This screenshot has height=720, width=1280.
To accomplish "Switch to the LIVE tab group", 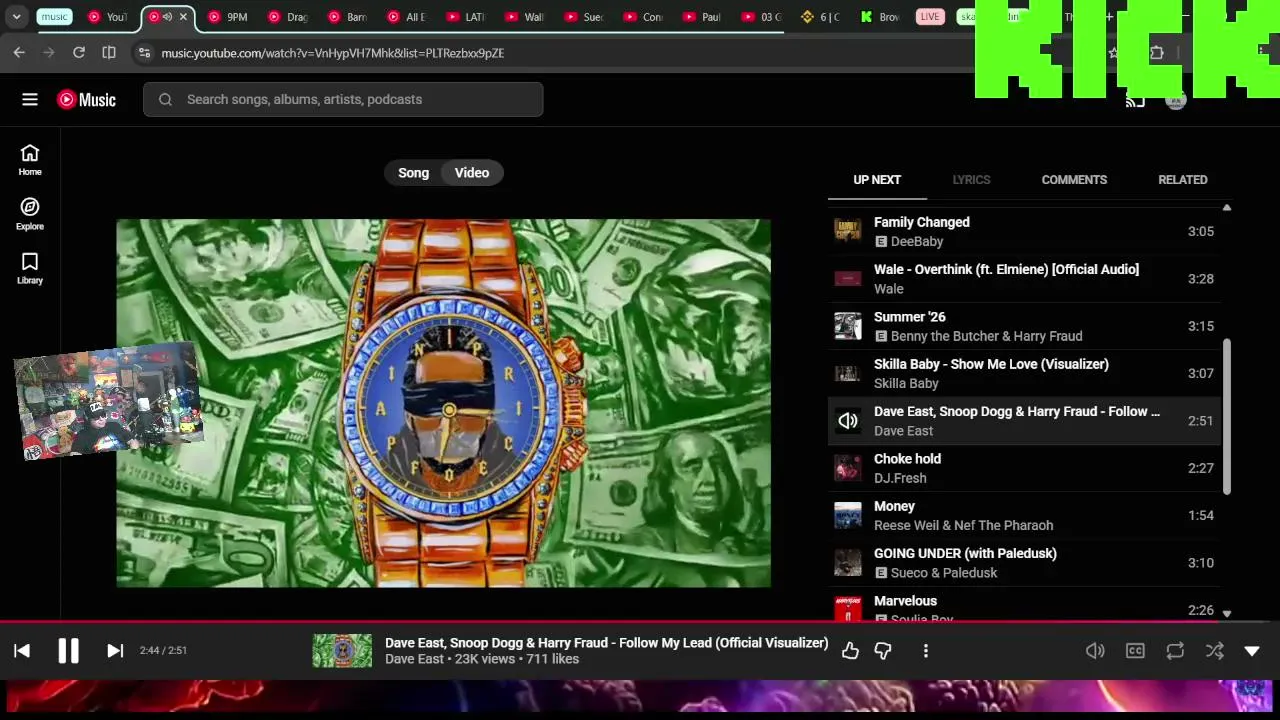I will [x=930, y=17].
